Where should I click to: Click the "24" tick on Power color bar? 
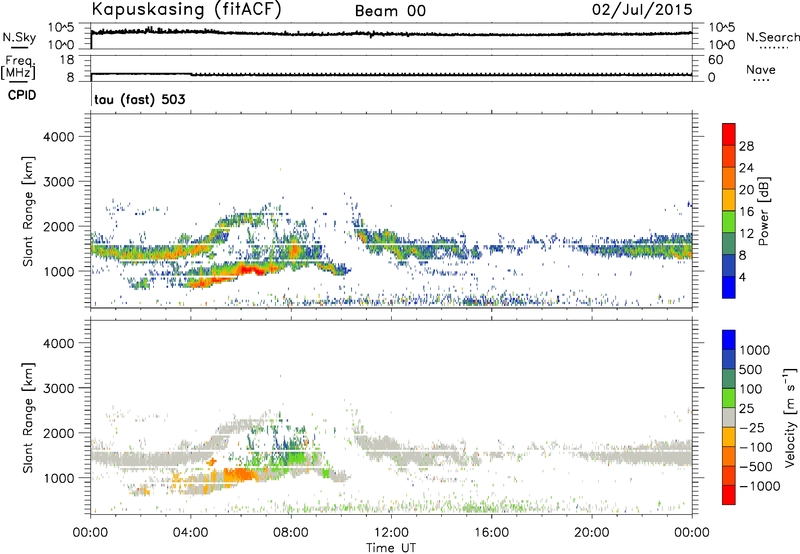coord(746,168)
